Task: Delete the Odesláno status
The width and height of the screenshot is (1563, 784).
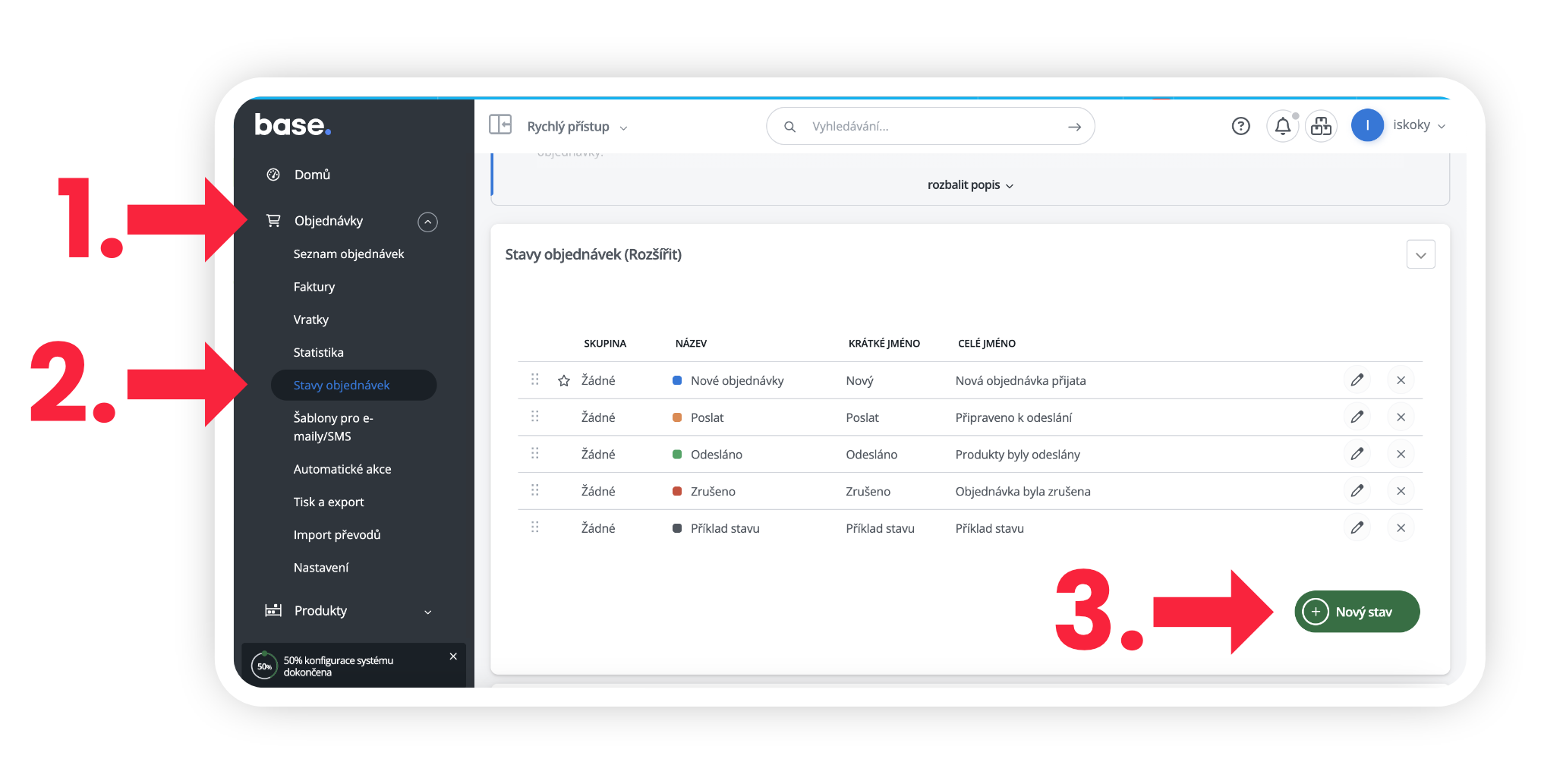Action: (x=1401, y=454)
